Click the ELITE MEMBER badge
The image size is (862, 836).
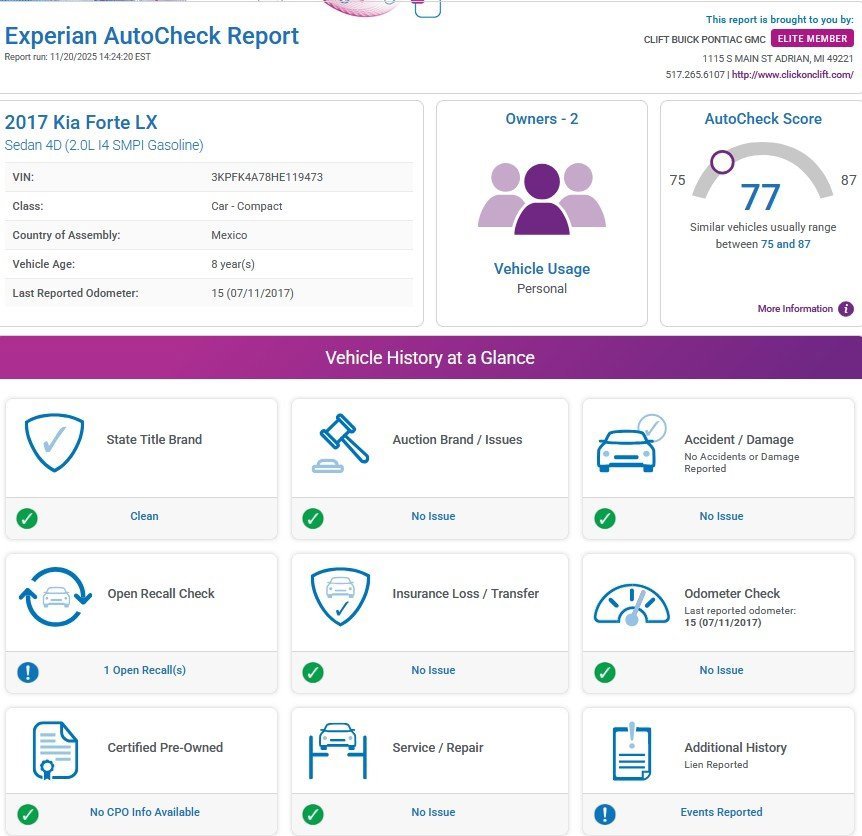coord(813,39)
